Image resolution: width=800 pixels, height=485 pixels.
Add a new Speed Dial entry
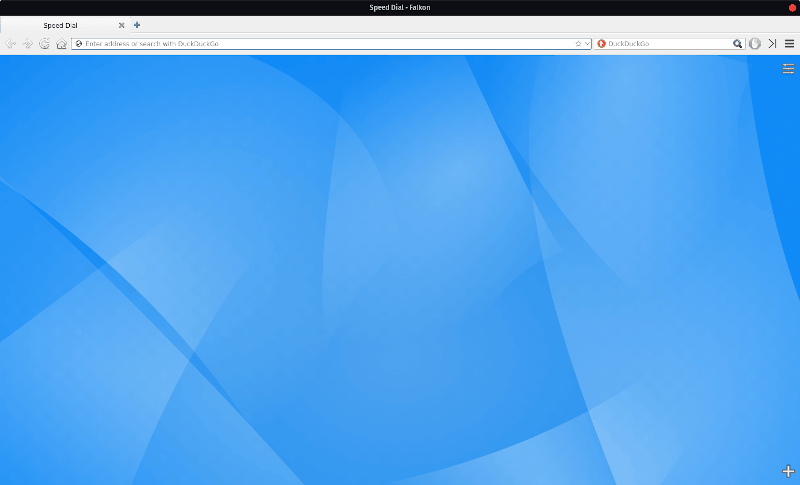click(x=788, y=471)
